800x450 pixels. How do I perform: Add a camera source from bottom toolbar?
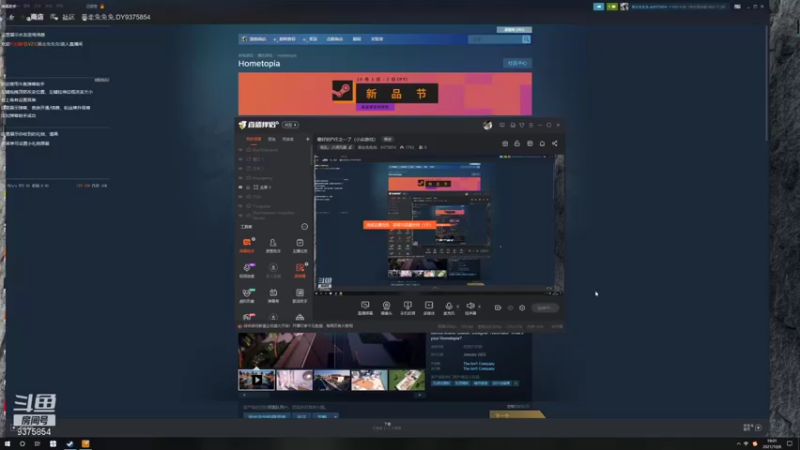coord(386,308)
